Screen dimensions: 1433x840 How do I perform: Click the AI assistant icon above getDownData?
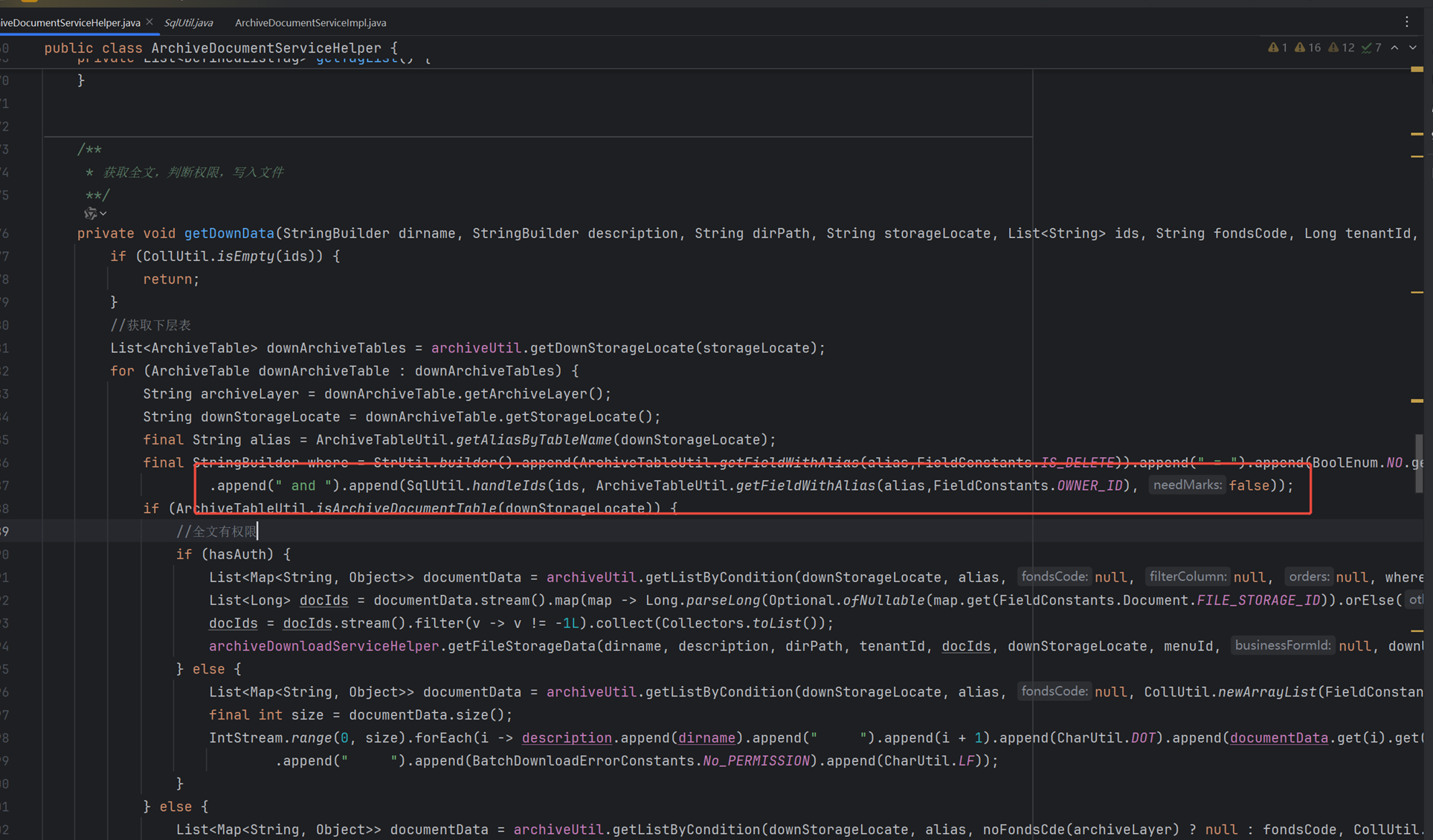coord(90,214)
